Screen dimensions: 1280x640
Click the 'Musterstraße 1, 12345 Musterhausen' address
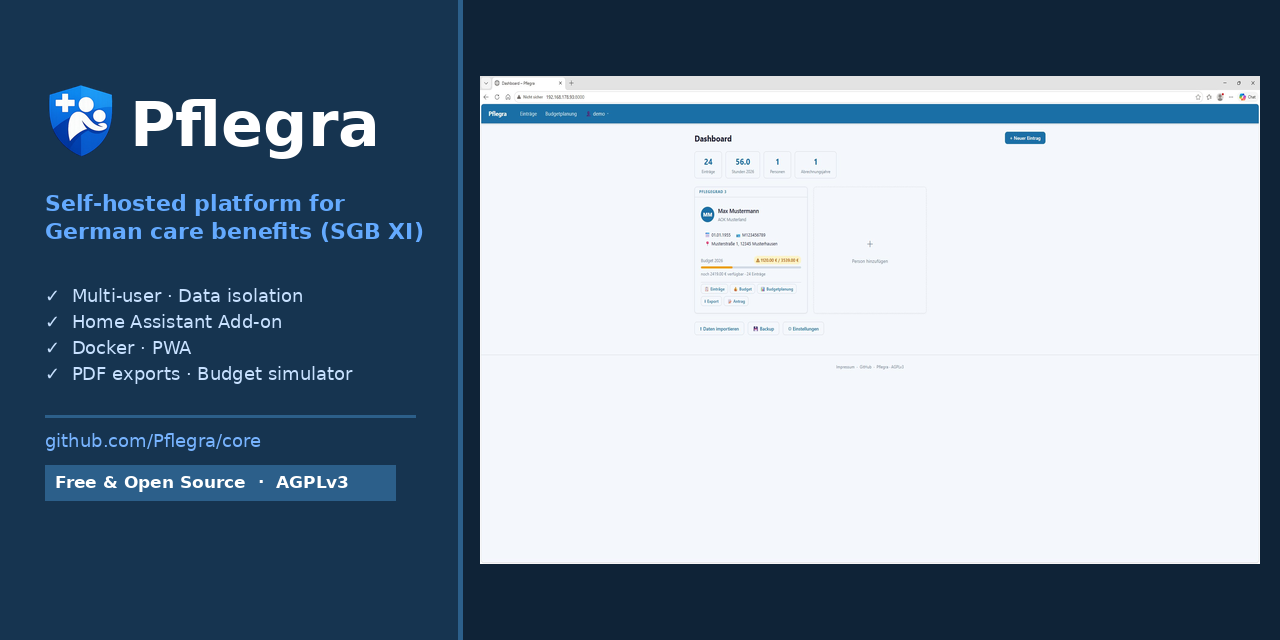tap(744, 243)
